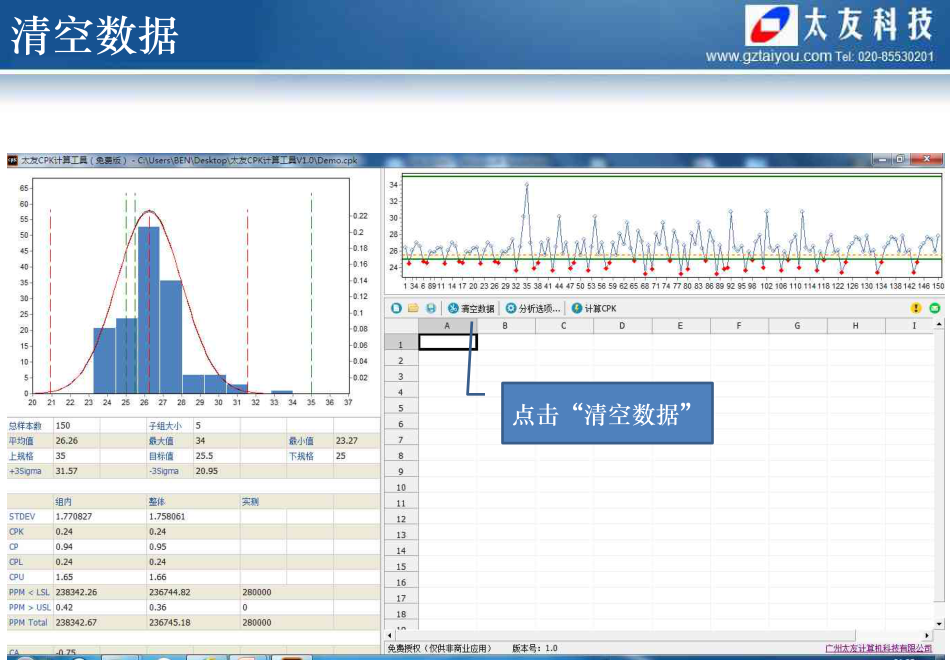The image size is (950, 661).
Task: Select row 5 header
Action: [x=401, y=408]
